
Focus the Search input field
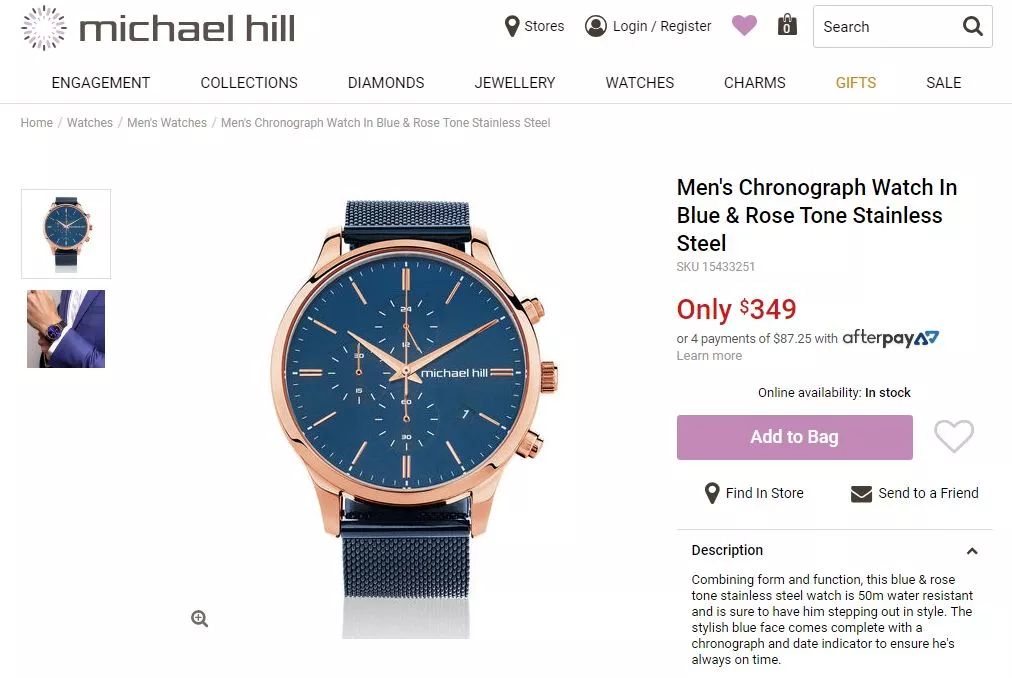887,26
